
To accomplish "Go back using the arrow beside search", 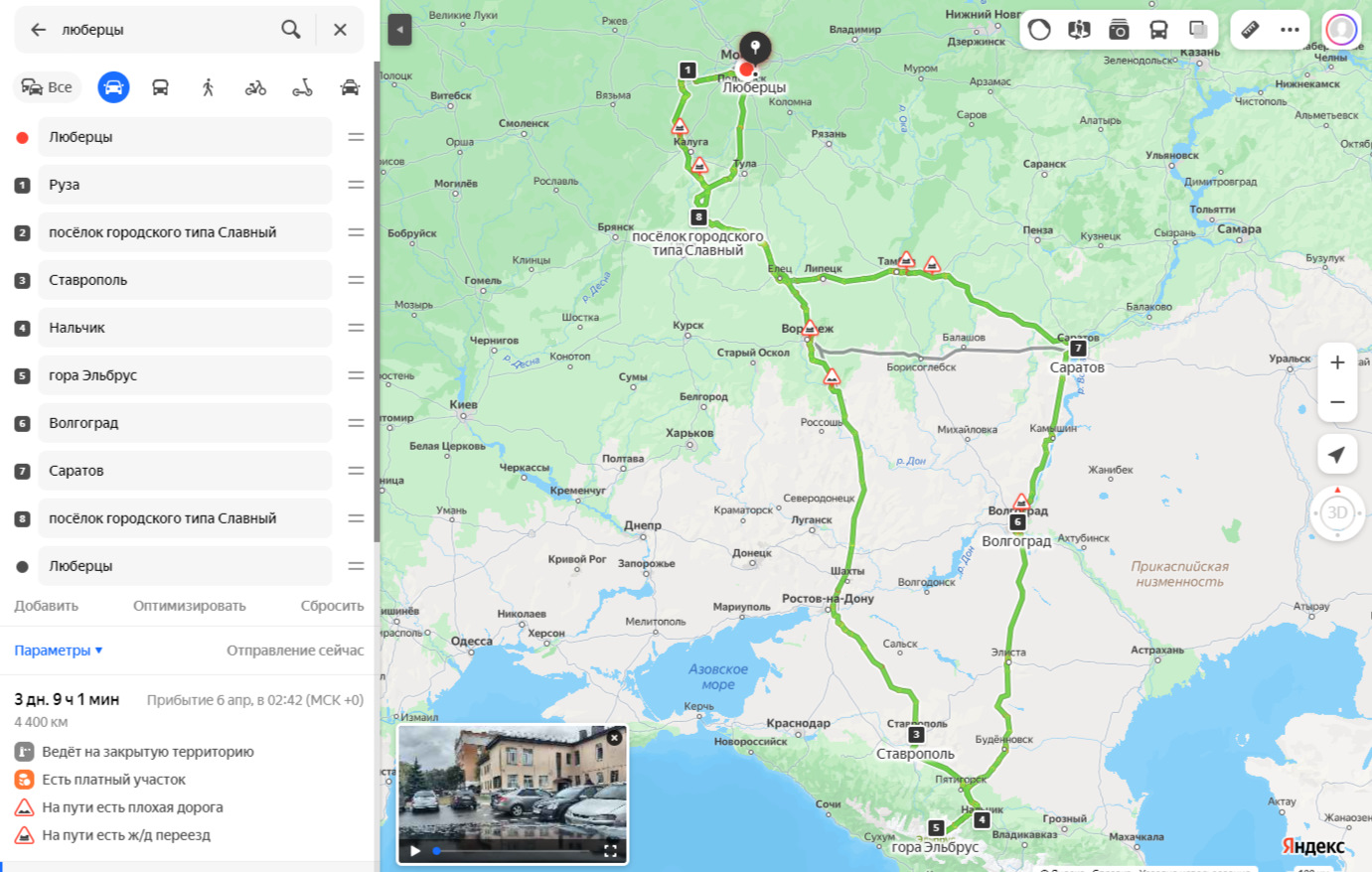I will click(x=38, y=30).
